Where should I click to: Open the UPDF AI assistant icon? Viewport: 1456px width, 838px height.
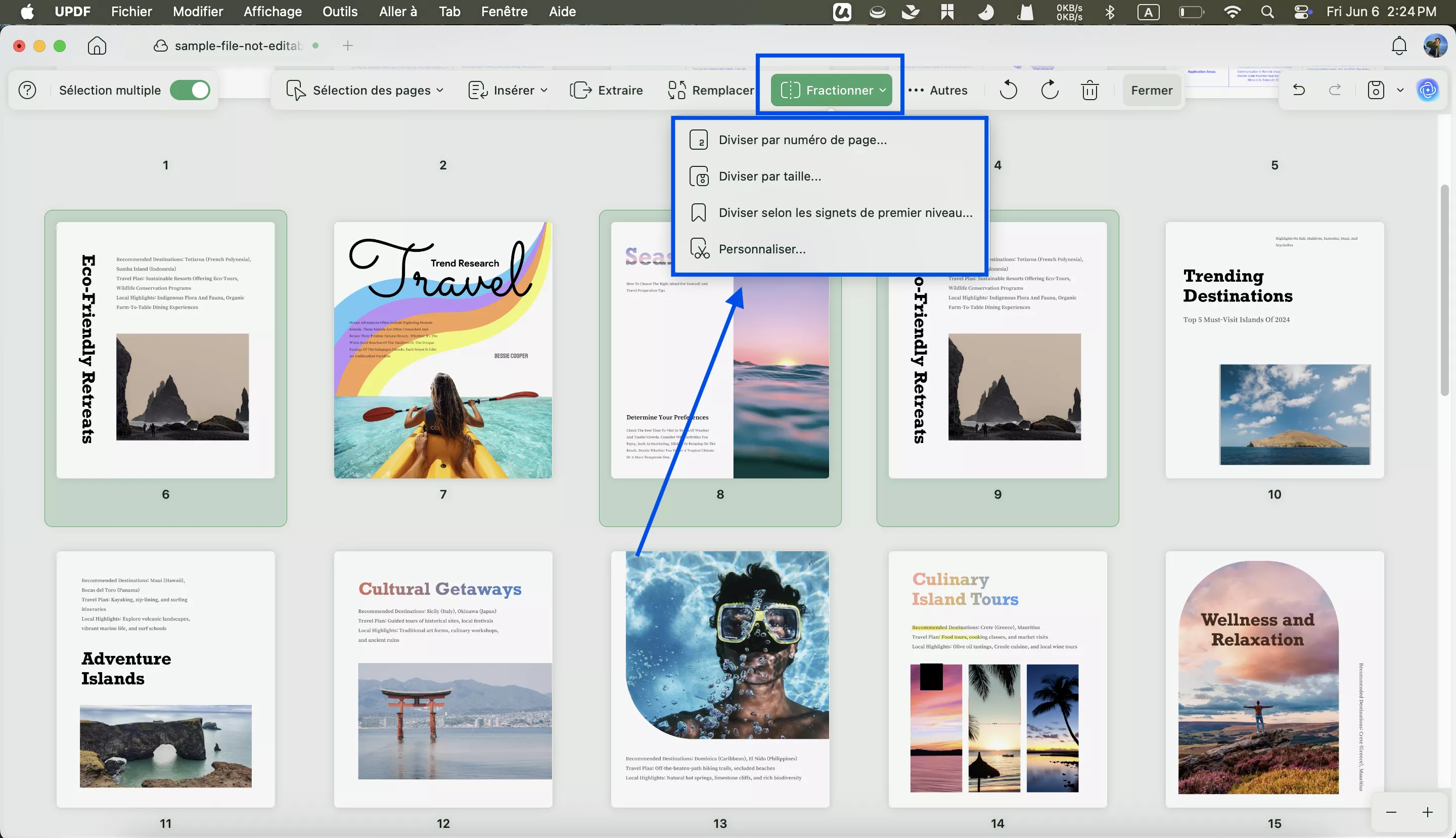click(x=1428, y=90)
